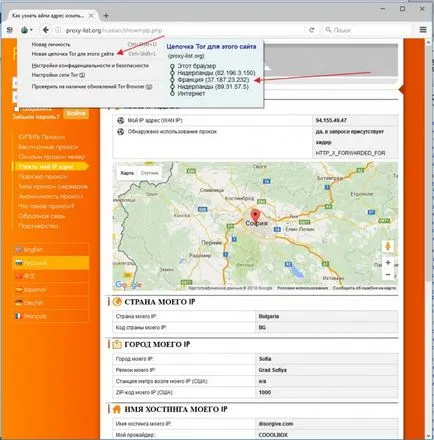
Task: Click the 'Bulgaria' country value
Action: coord(269,316)
